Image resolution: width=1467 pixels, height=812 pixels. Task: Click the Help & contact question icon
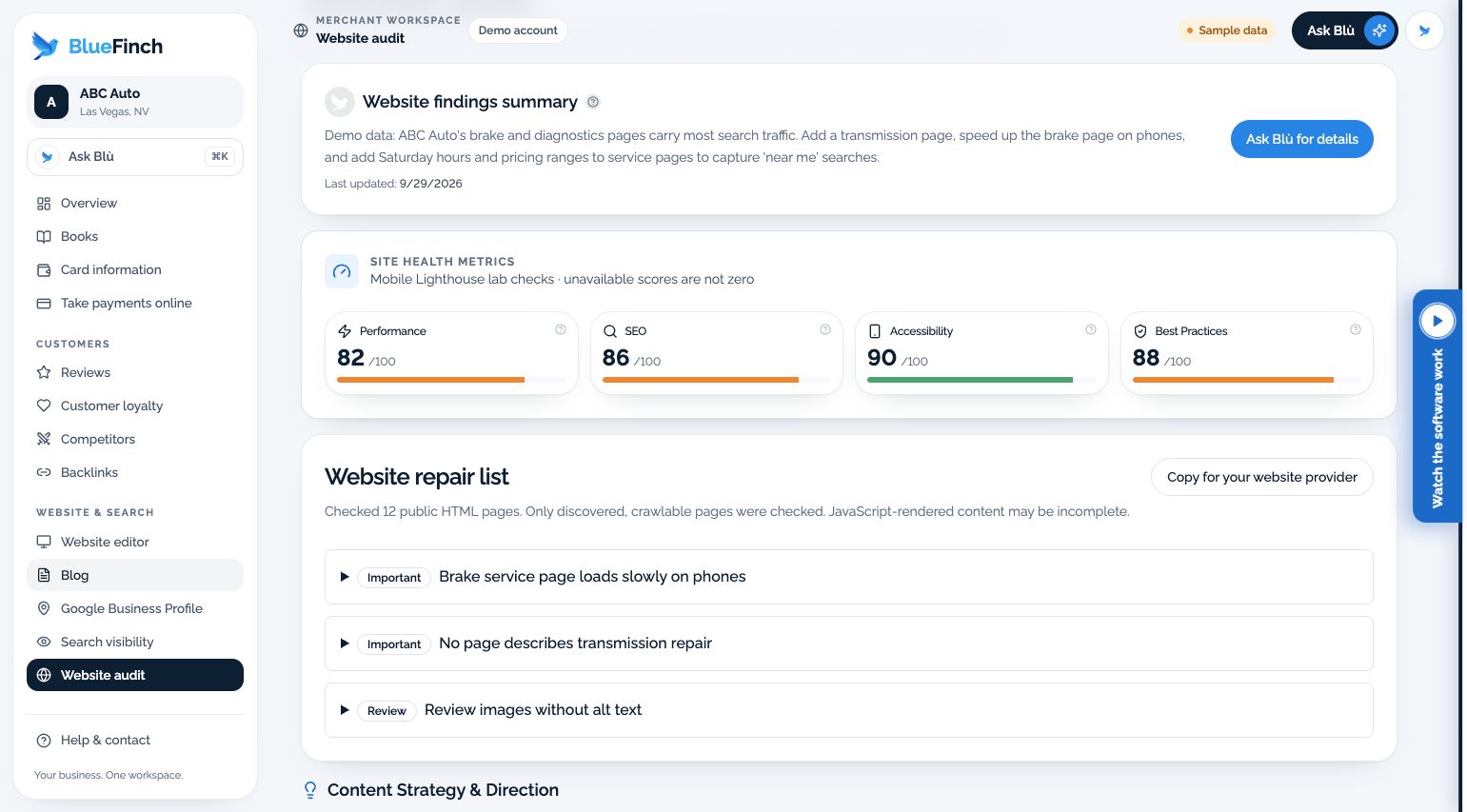click(x=44, y=740)
